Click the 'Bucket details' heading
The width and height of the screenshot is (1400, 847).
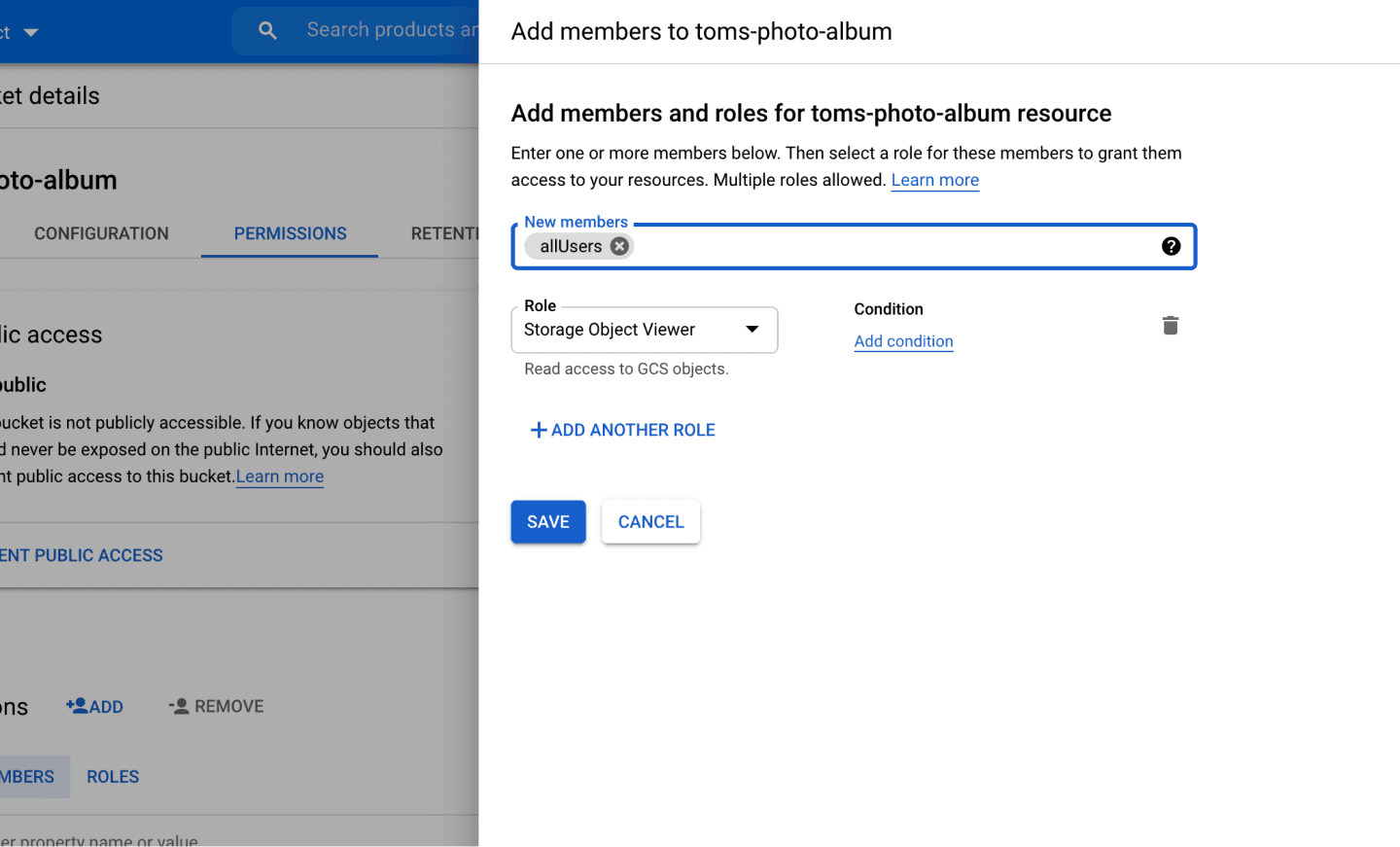pos(50,95)
